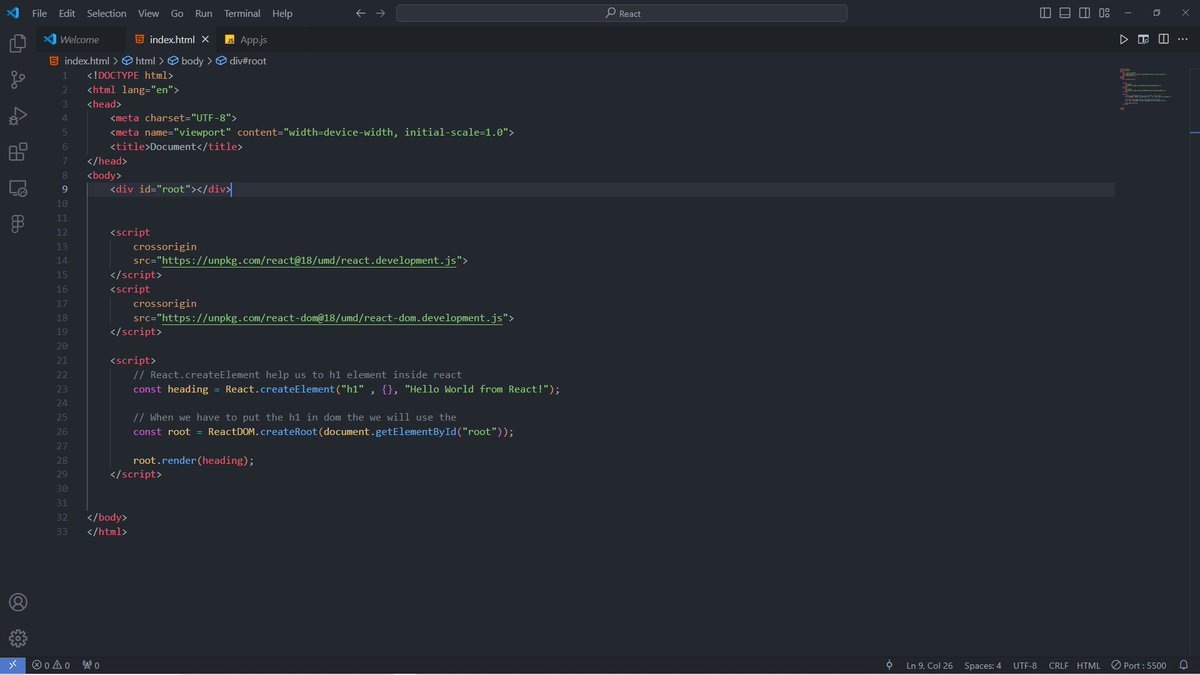Open the div#root breadcrumb
This screenshot has height=675, width=1200.
pyautogui.click(x=241, y=61)
